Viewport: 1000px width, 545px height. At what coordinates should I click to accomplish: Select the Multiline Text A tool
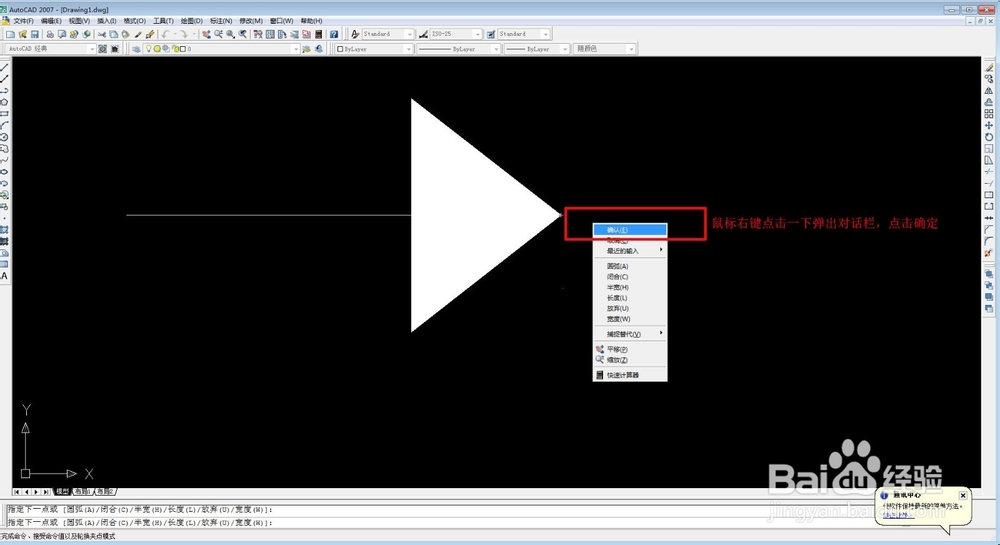point(4,276)
